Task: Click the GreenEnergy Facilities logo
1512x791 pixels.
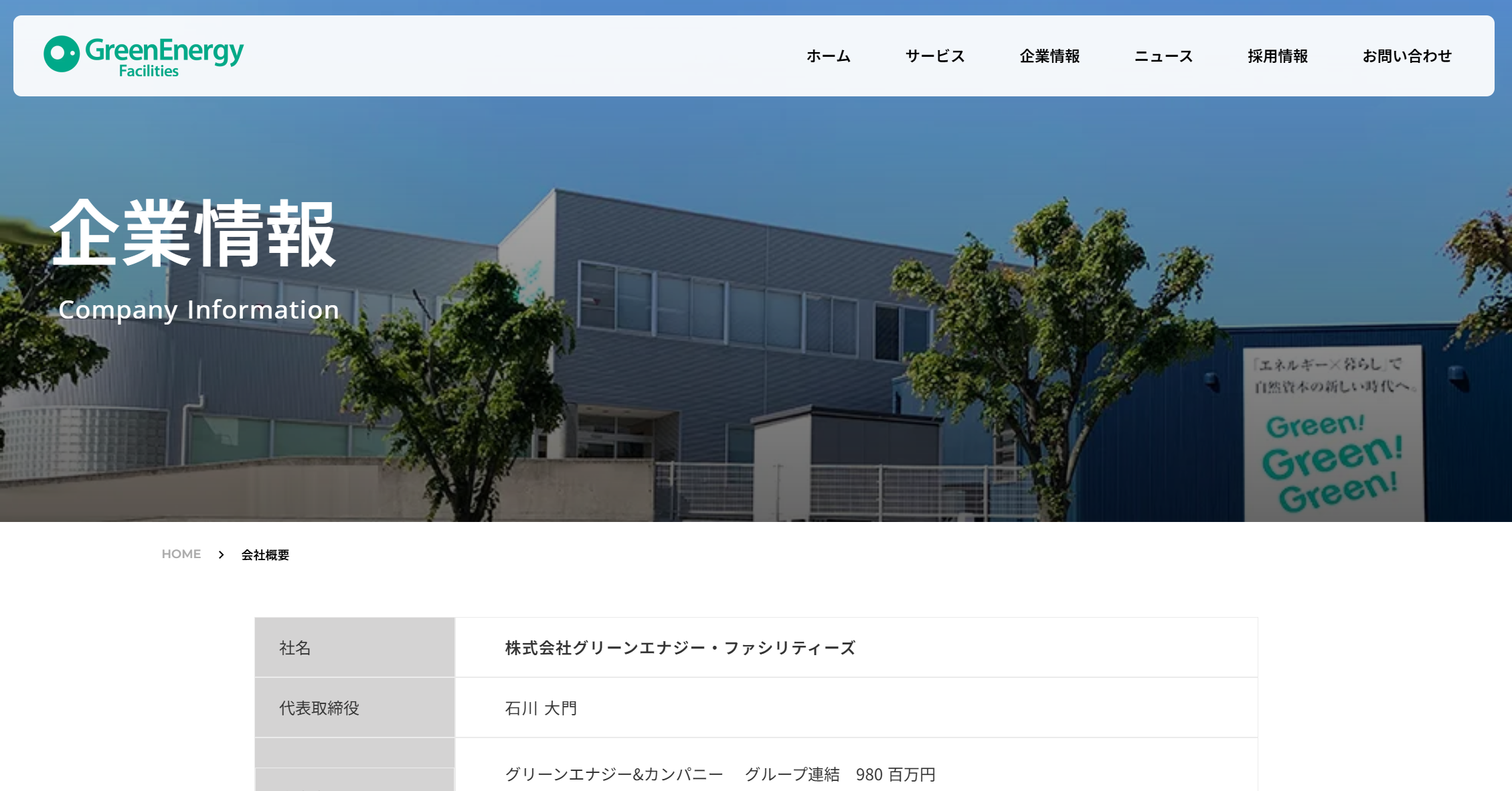Action: [x=144, y=56]
